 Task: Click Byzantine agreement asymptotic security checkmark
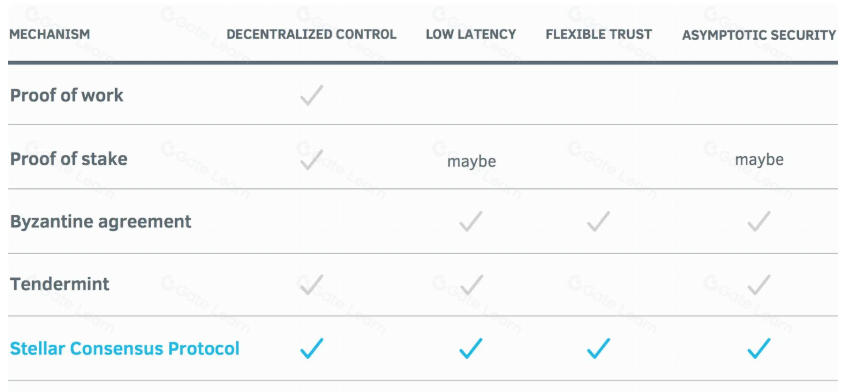click(x=759, y=221)
